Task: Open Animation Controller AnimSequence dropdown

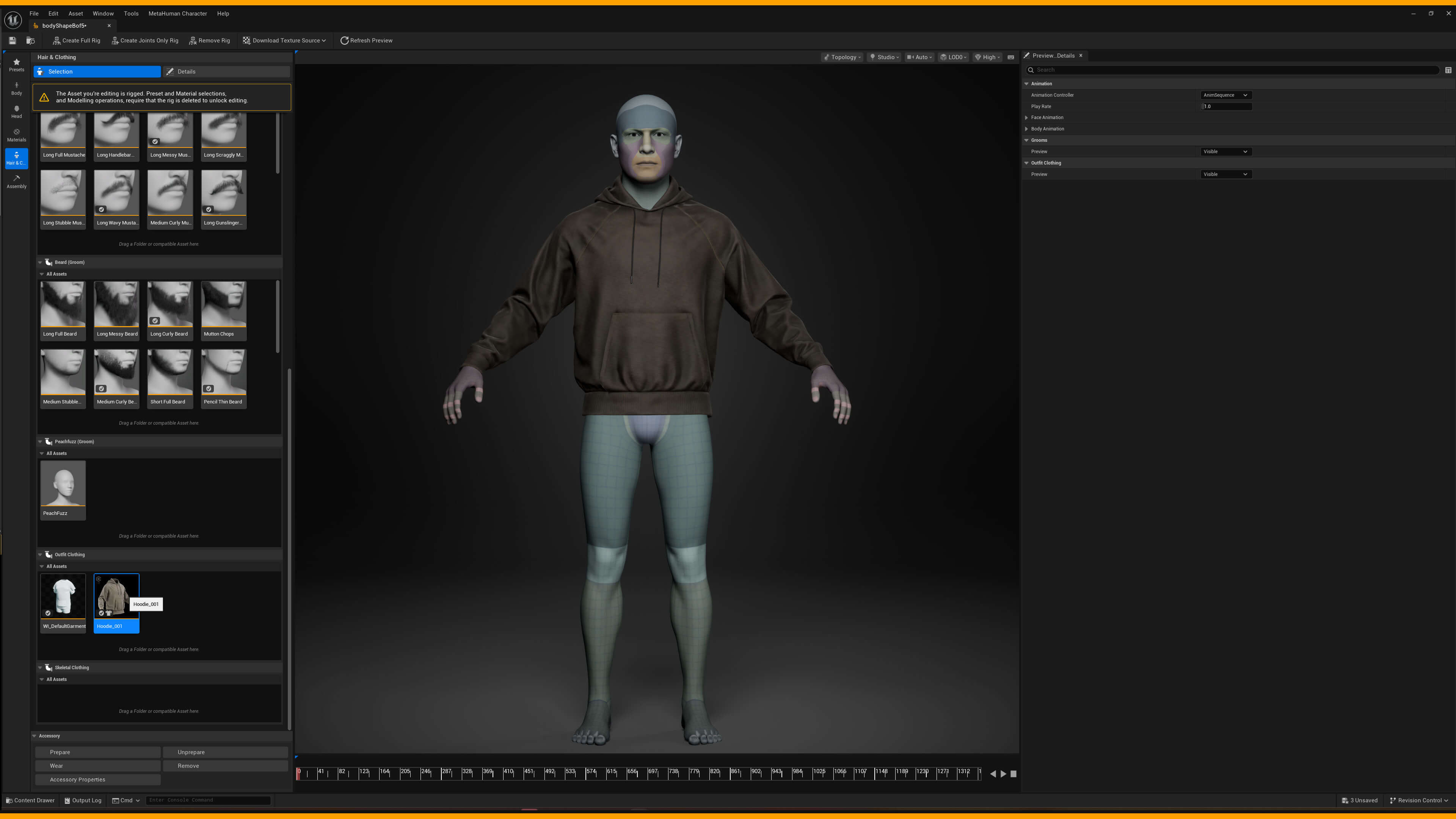Action: pos(1225,95)
